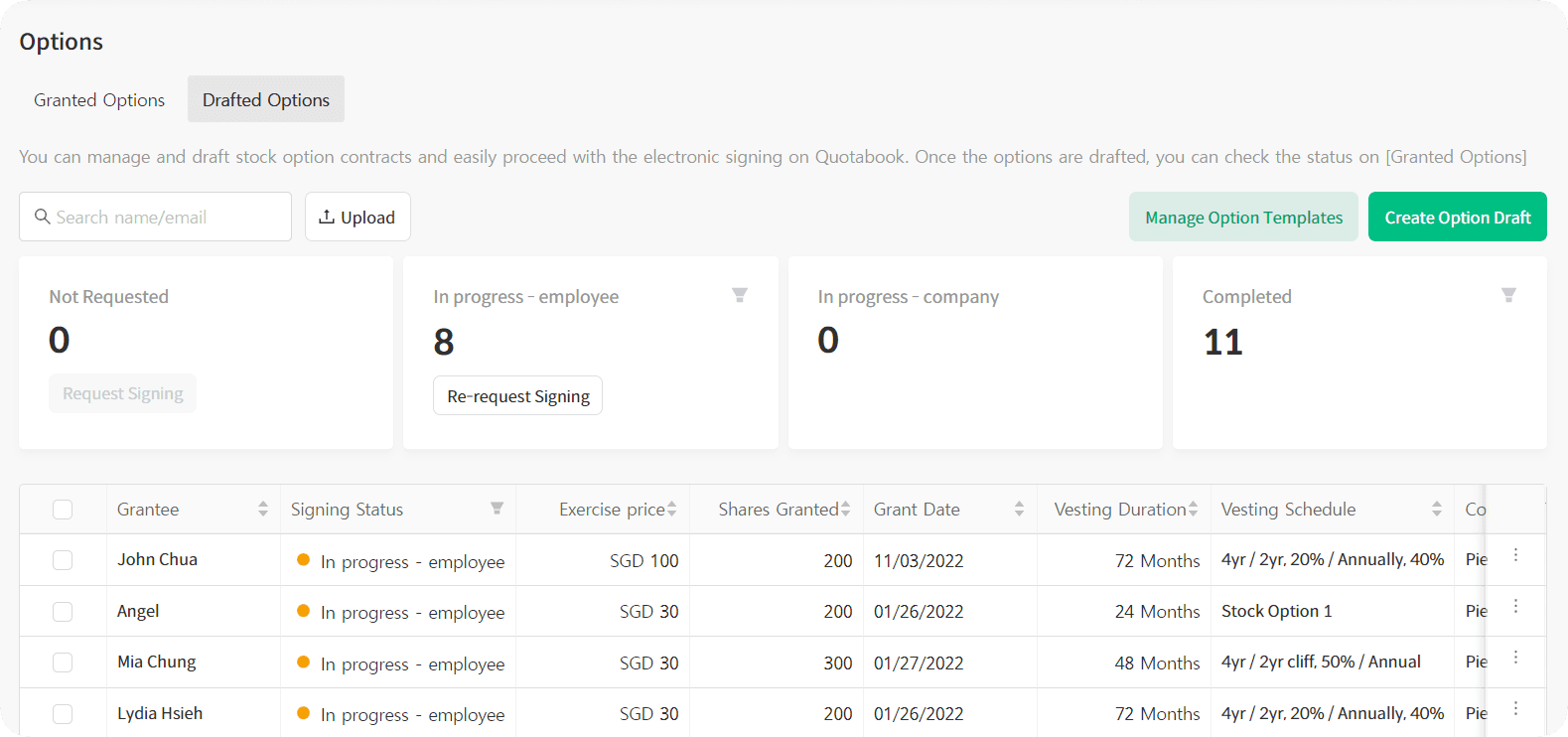Switch to Drafted Options tab
The image size is (1568, 737).
[266, 99]
